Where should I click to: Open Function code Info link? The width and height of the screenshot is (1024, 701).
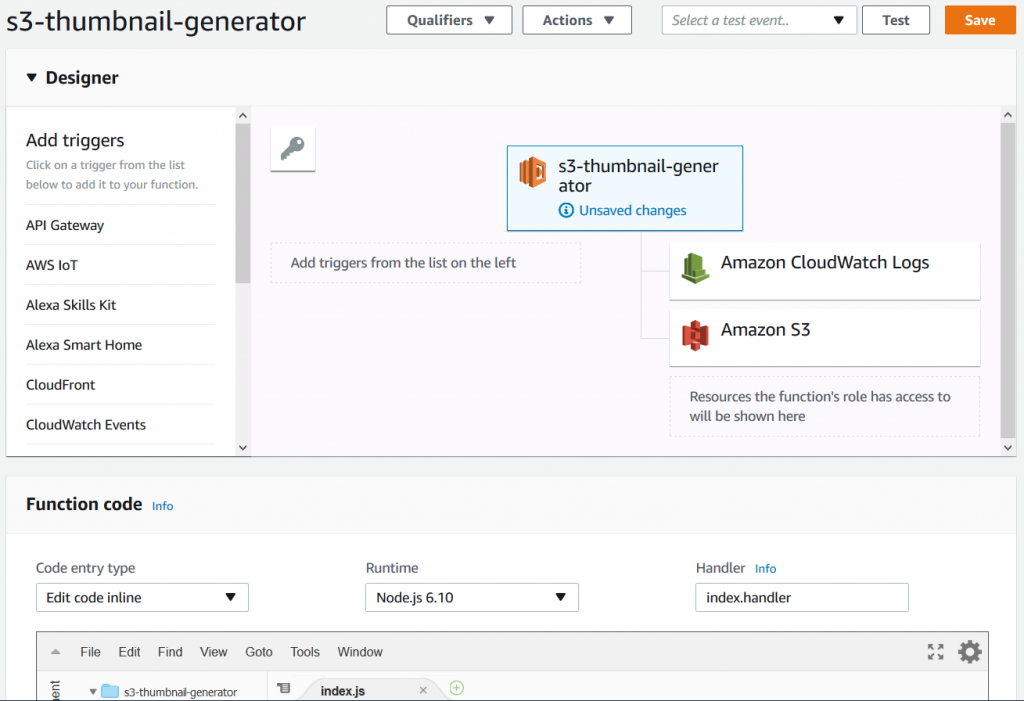pos(163,506)
